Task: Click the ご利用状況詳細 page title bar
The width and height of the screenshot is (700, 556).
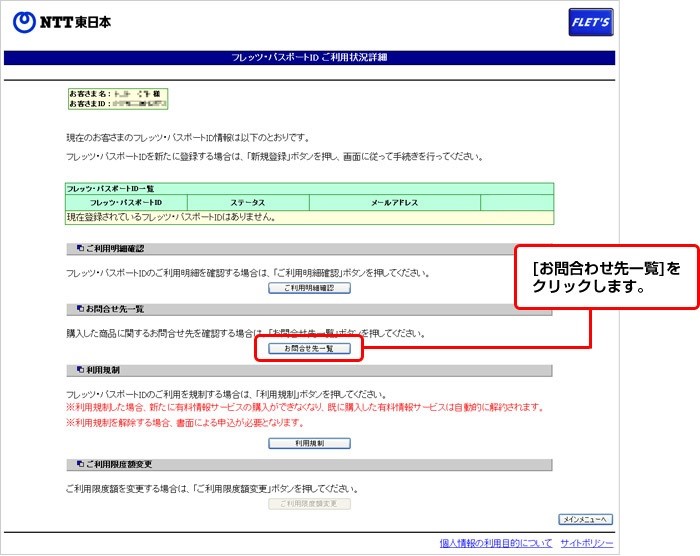Action: [308, 58]
